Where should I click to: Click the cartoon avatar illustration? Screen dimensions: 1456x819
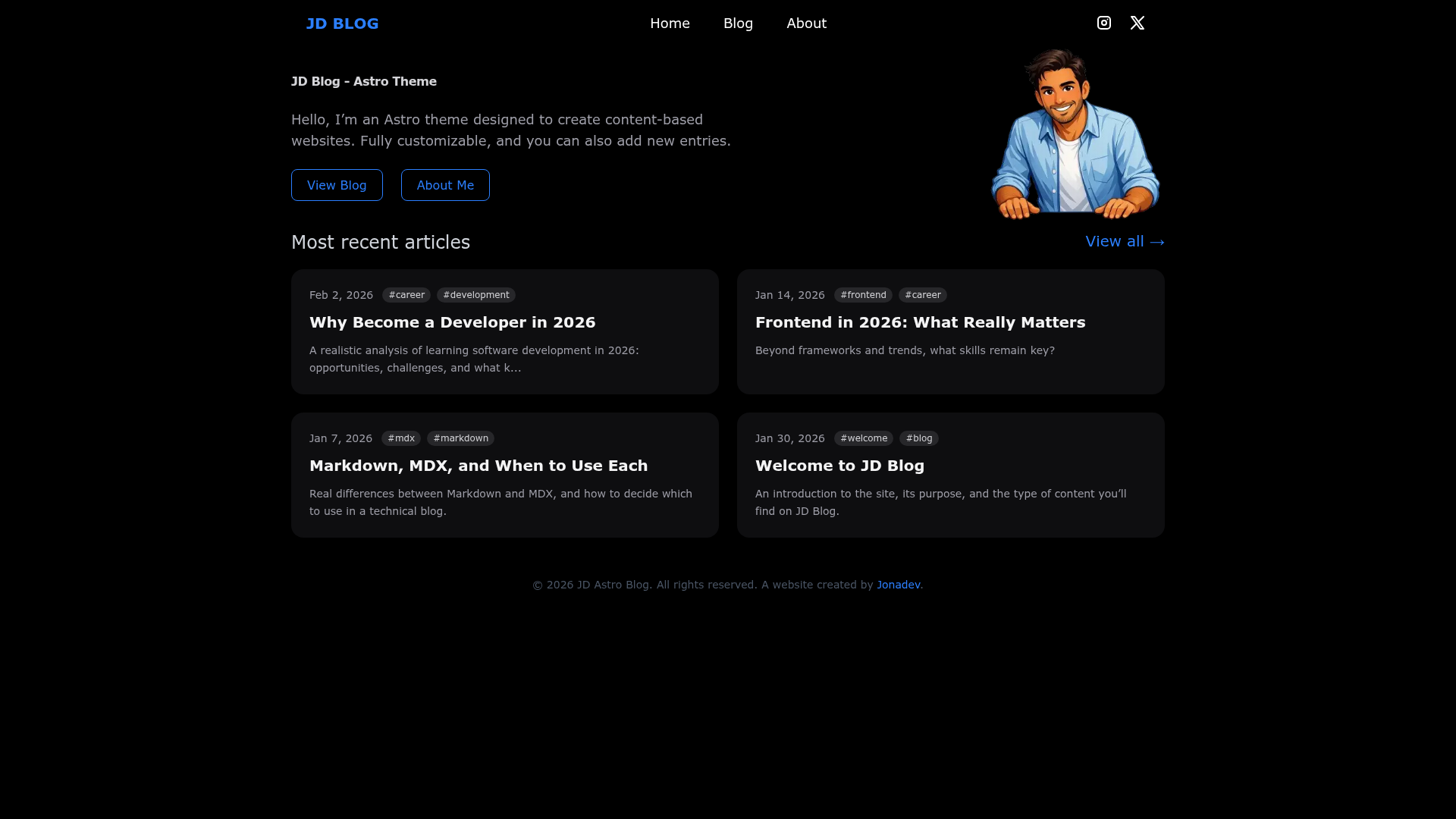point(1075,134)
